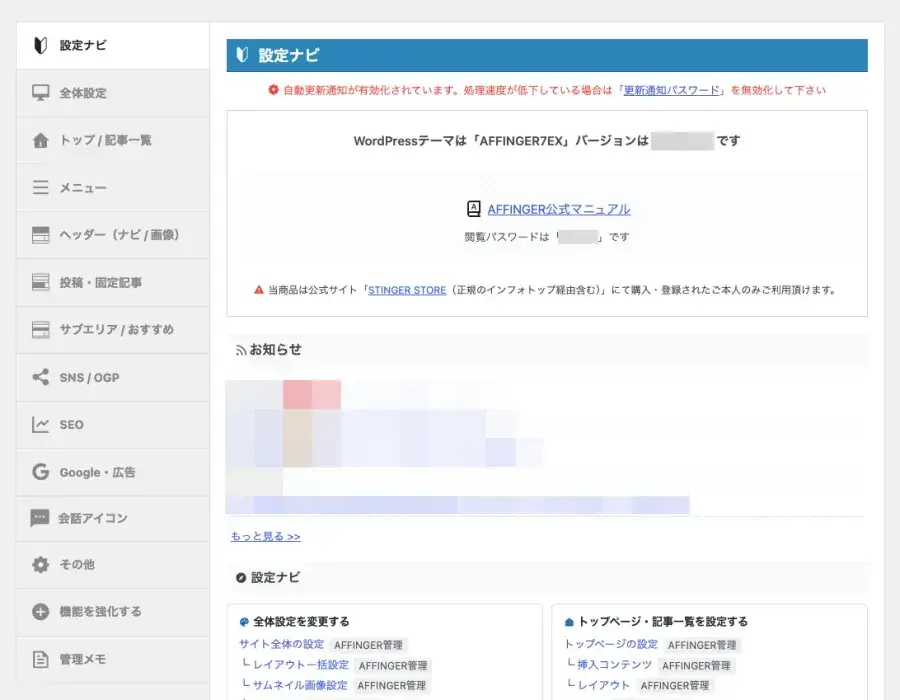This screenshot has width=900, height=700.
Task: Click the house icon beside トップページ・記事一覧を設定する
Action: 569,621
